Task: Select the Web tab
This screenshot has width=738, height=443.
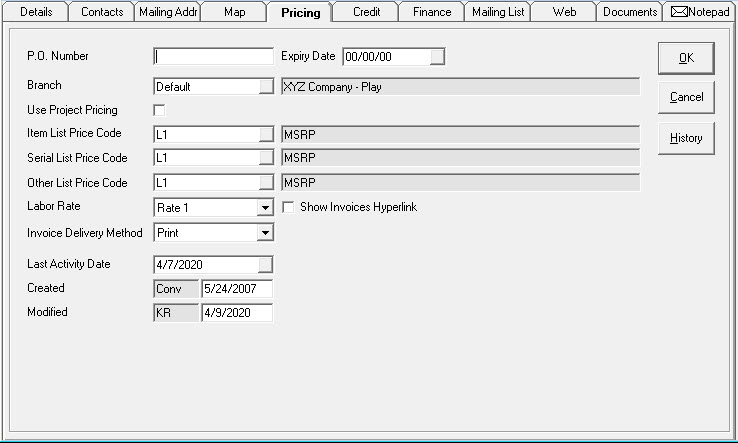Action: [x=564, y=12]
